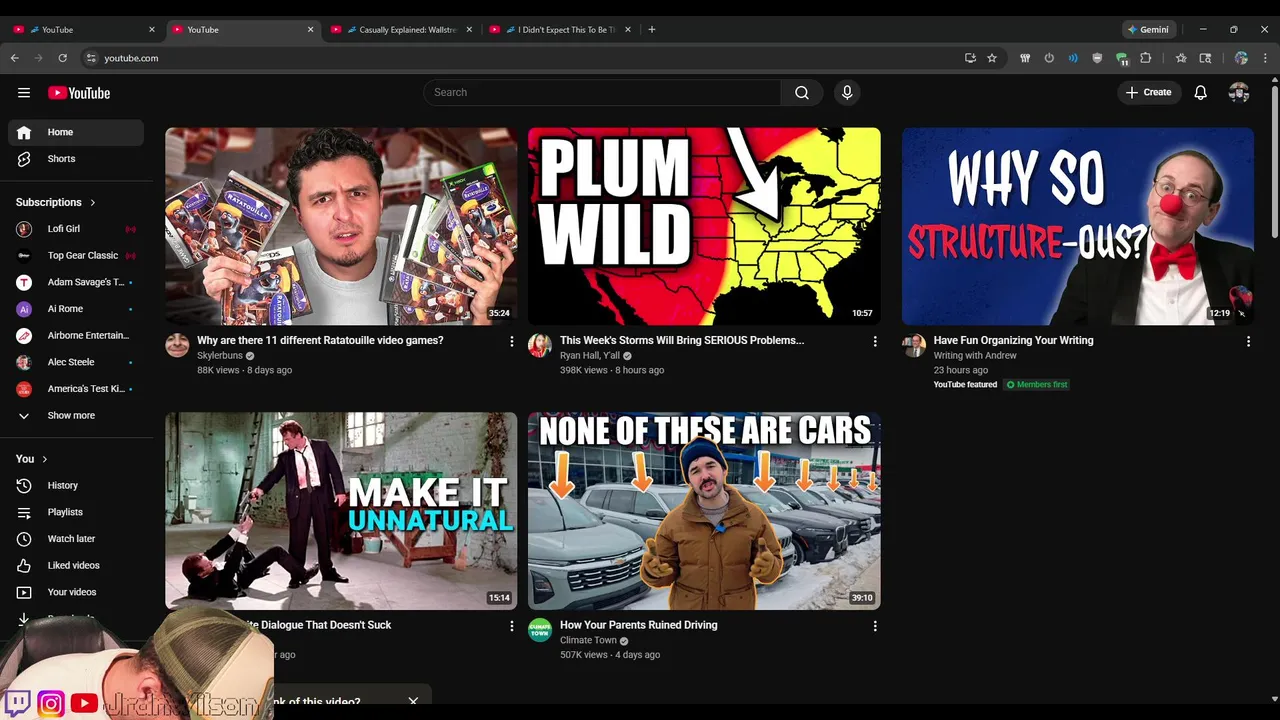The width and height of the screenshot is (1280, 720).
Task: Switch to the Casually Explained tab
Action: pyautogui.click(x=400, y=30)
